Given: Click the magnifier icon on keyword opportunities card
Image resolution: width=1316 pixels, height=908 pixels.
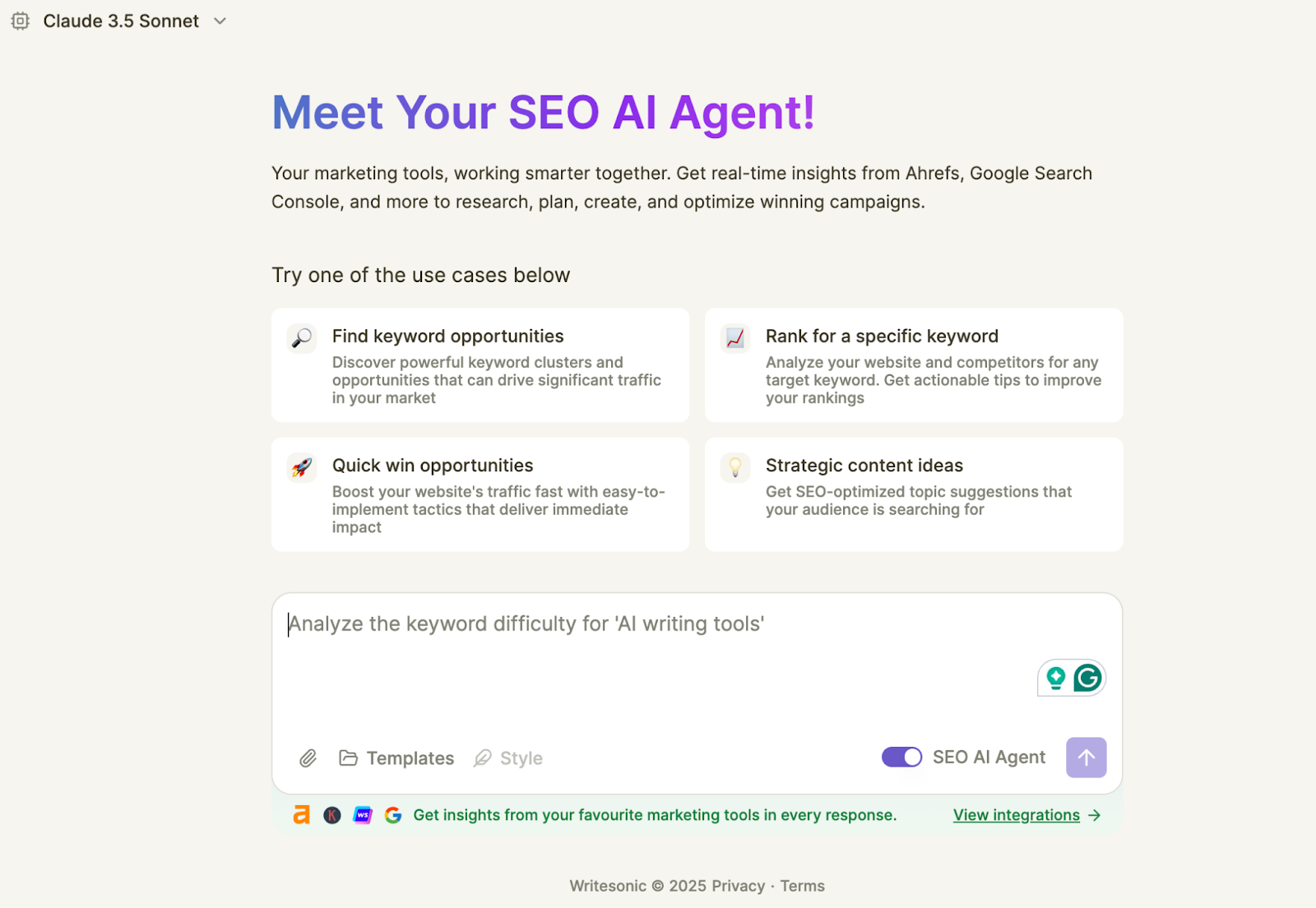Looking at the screenshot, I should click(x=301, y=337).
